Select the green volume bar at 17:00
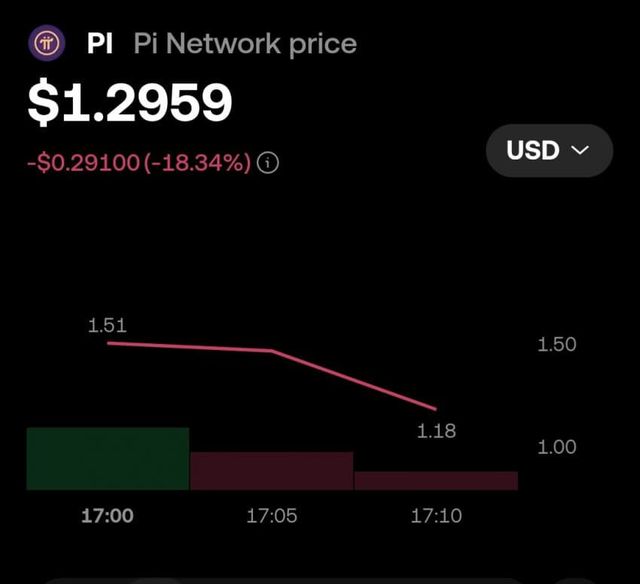Screen dimensions: 640x584 point(107,458)
